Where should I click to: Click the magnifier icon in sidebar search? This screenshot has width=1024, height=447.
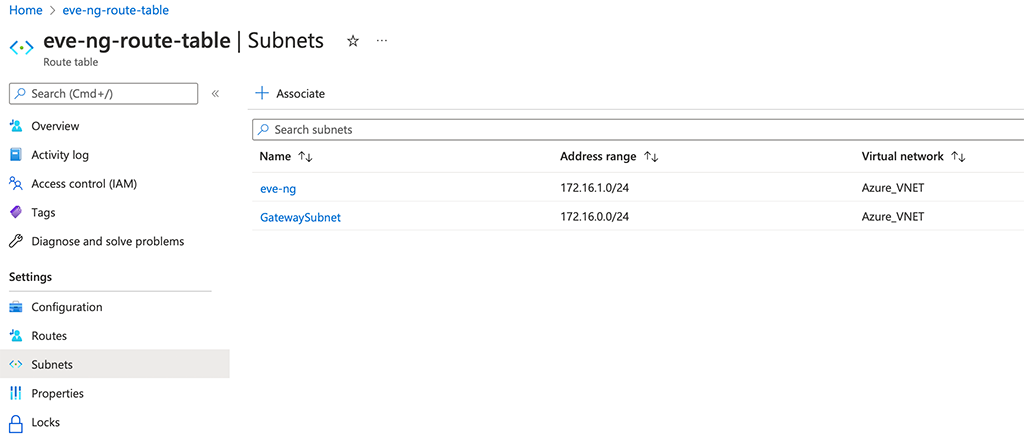pyautogui.click(x=21, y=94)
